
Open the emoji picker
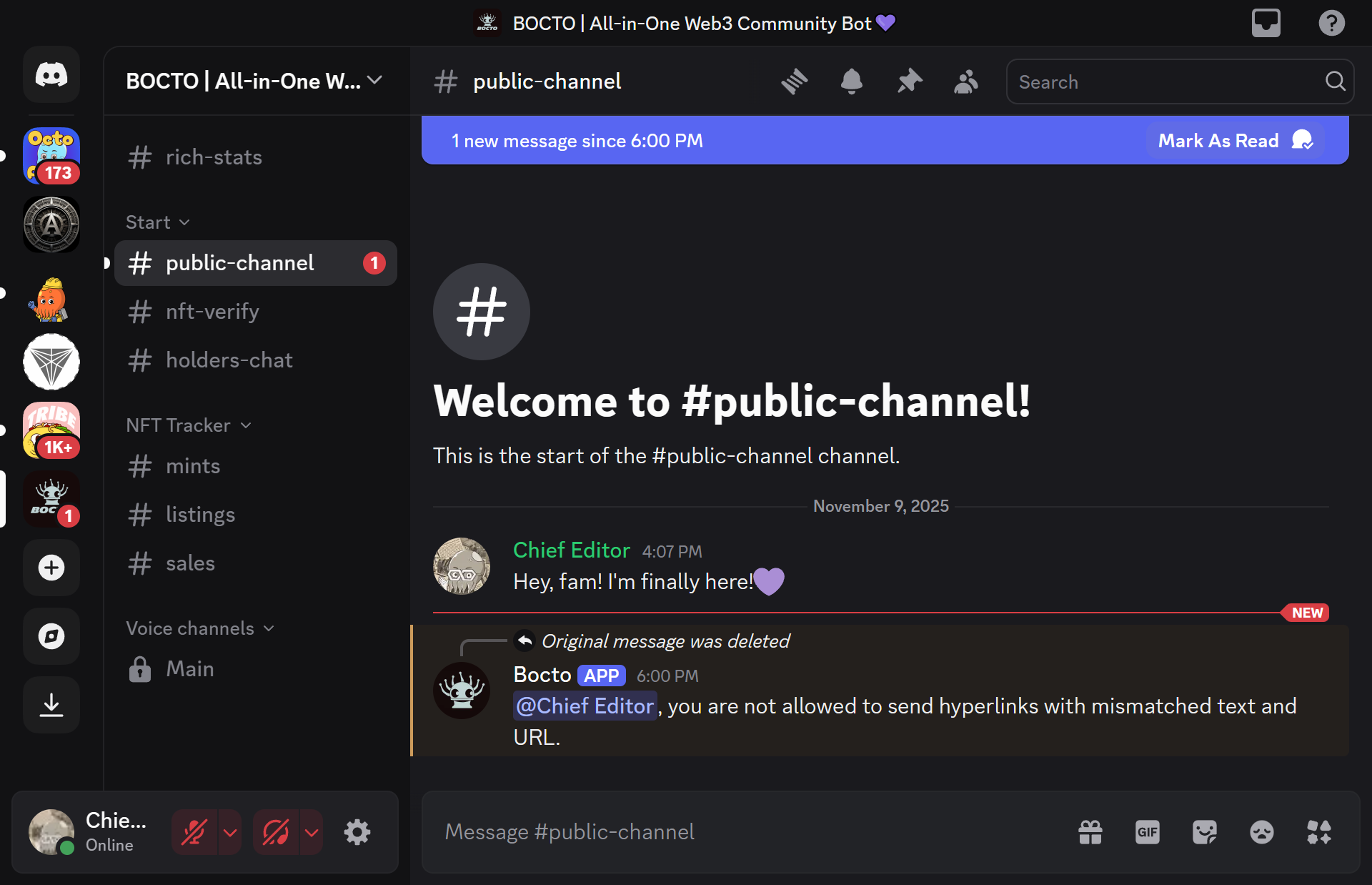click(x=1261, y=832)
